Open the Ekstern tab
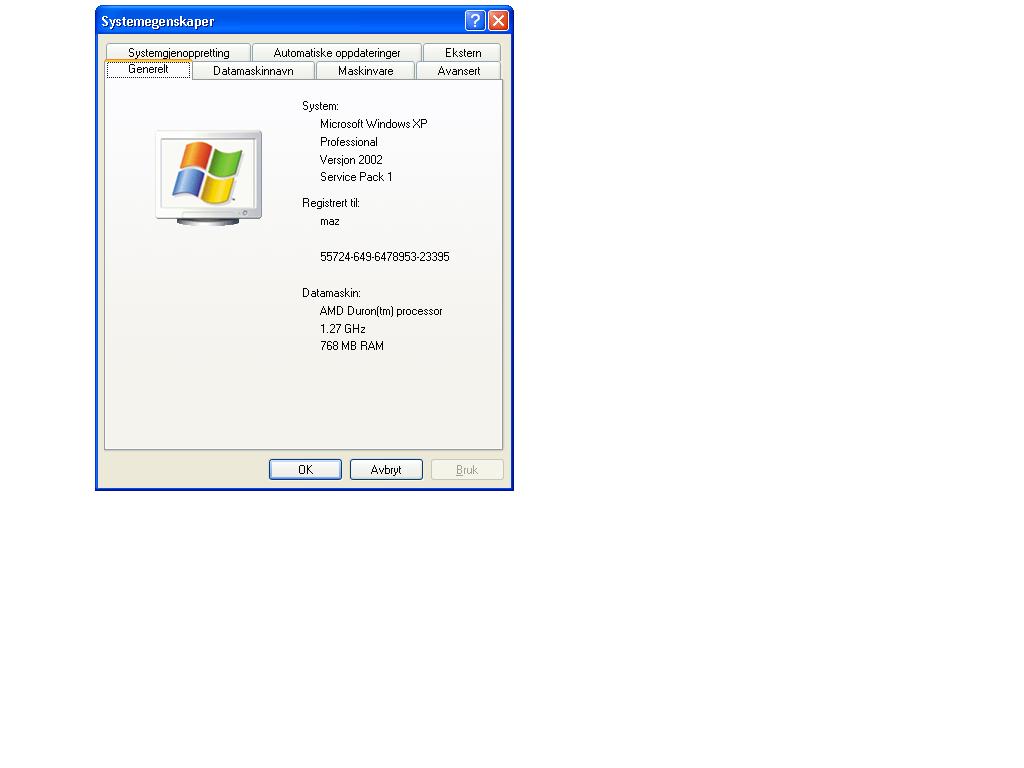Image resolution: width=1024 pixels, height=768 pixels. [462, 53]
